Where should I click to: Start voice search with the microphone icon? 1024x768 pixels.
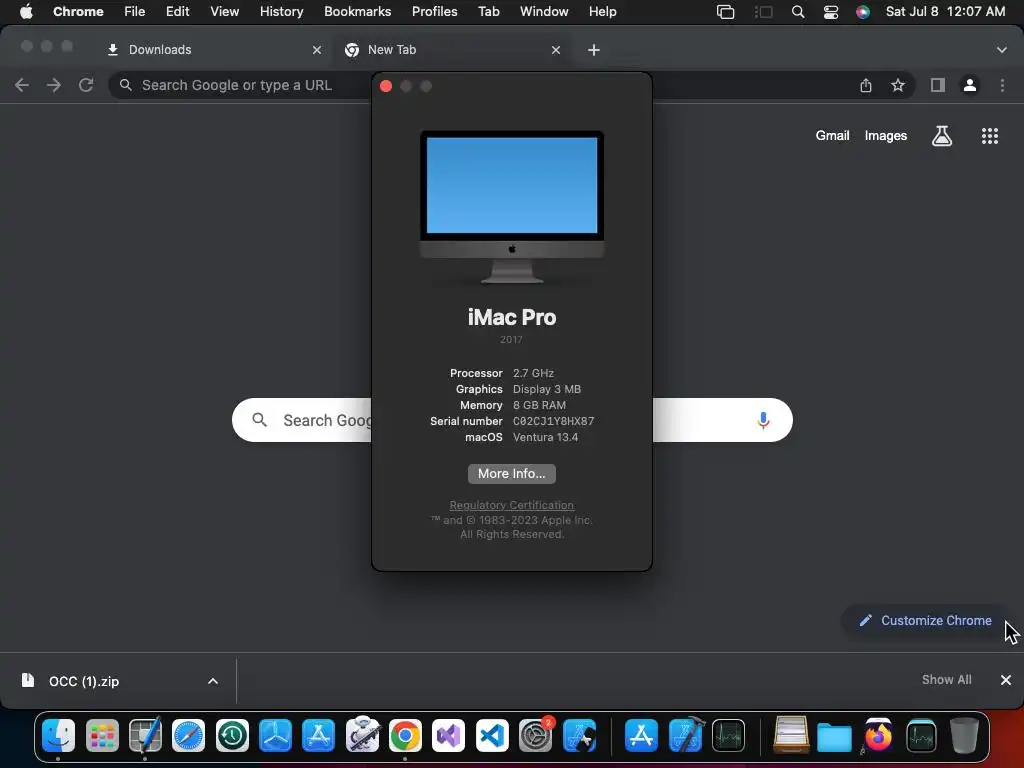(x=763, y=420)
